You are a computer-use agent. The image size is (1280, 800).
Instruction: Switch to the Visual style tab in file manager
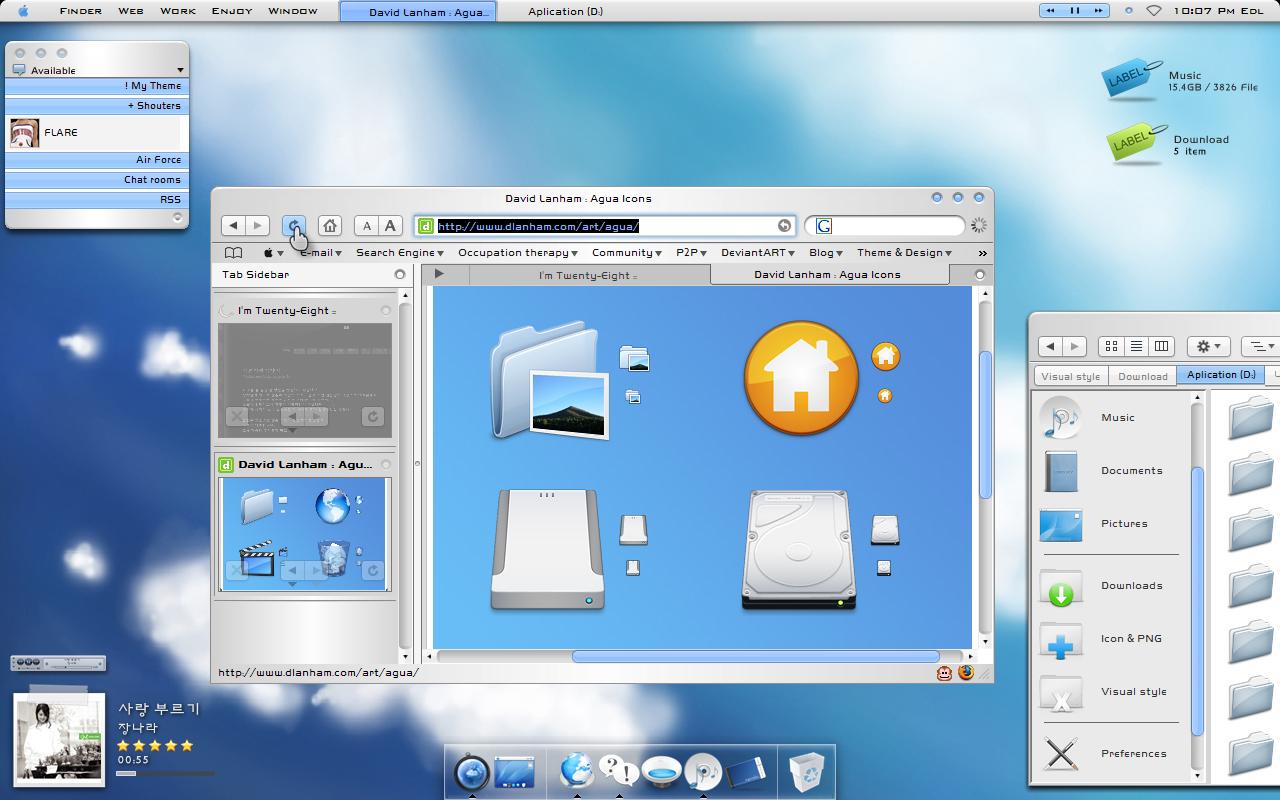1070,376
